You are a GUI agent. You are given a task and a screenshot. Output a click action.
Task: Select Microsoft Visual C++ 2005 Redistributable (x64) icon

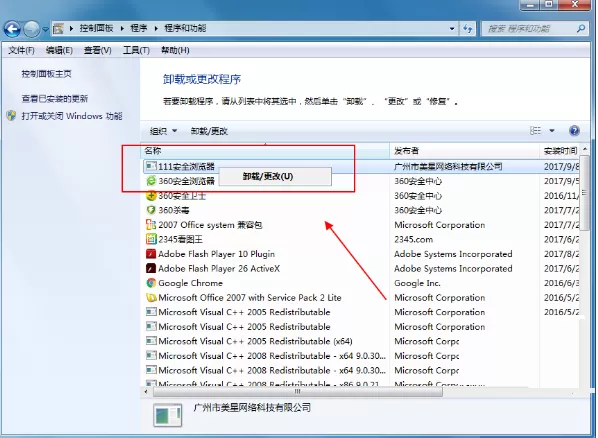151,341
